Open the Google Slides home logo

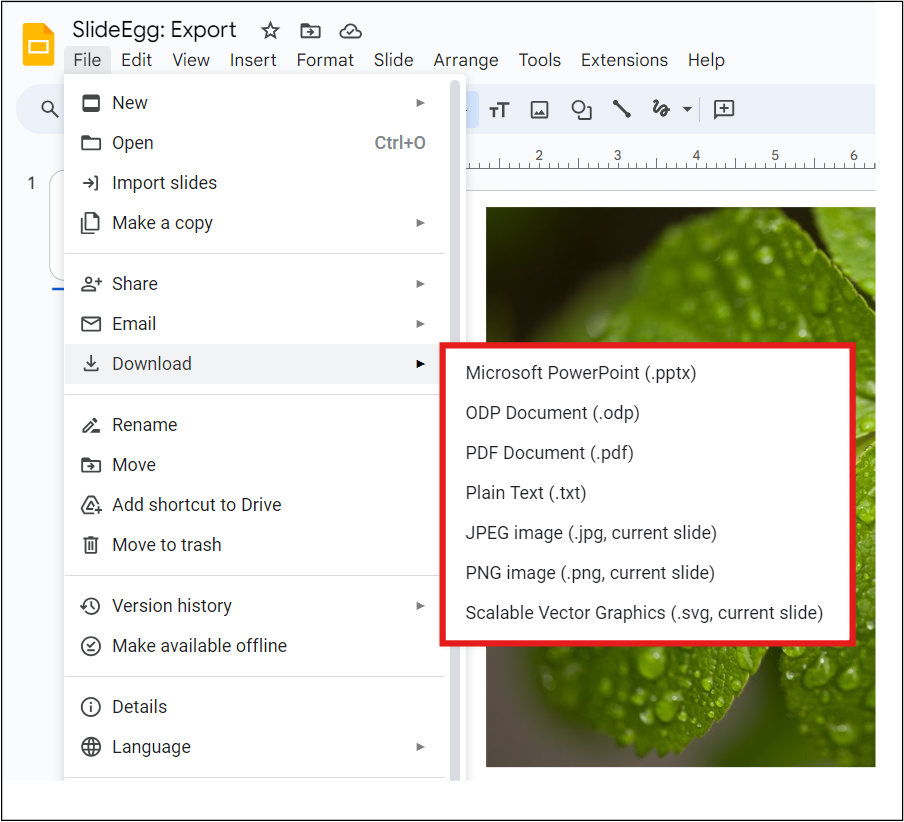click(38, 44)
